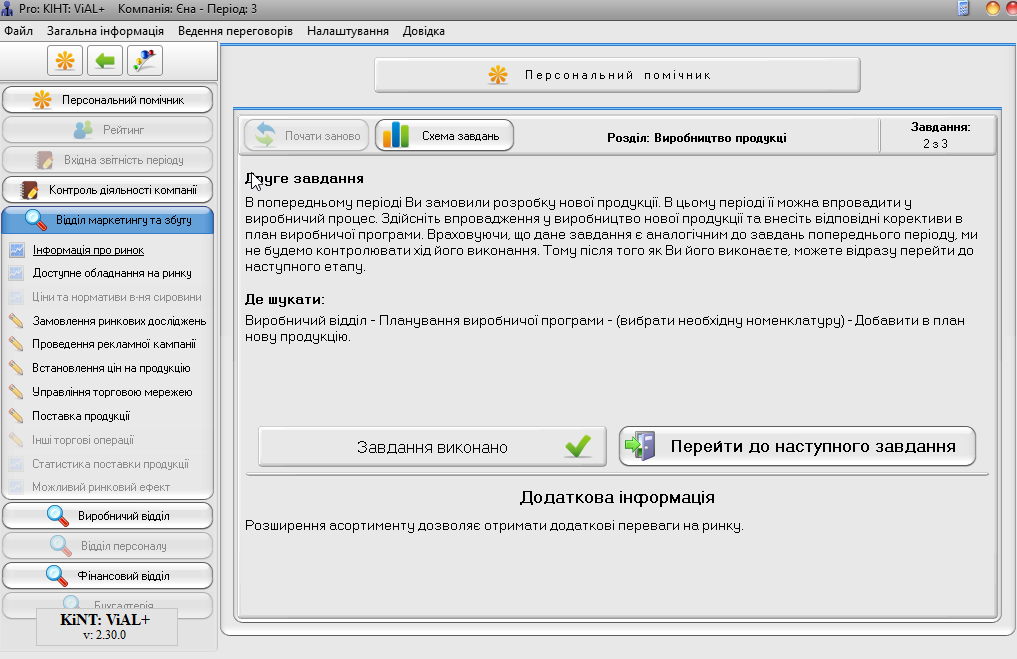Viewport: 1017px width, 659px height.
Task: Click the Завдання виконано button
Action: point(432,446)
